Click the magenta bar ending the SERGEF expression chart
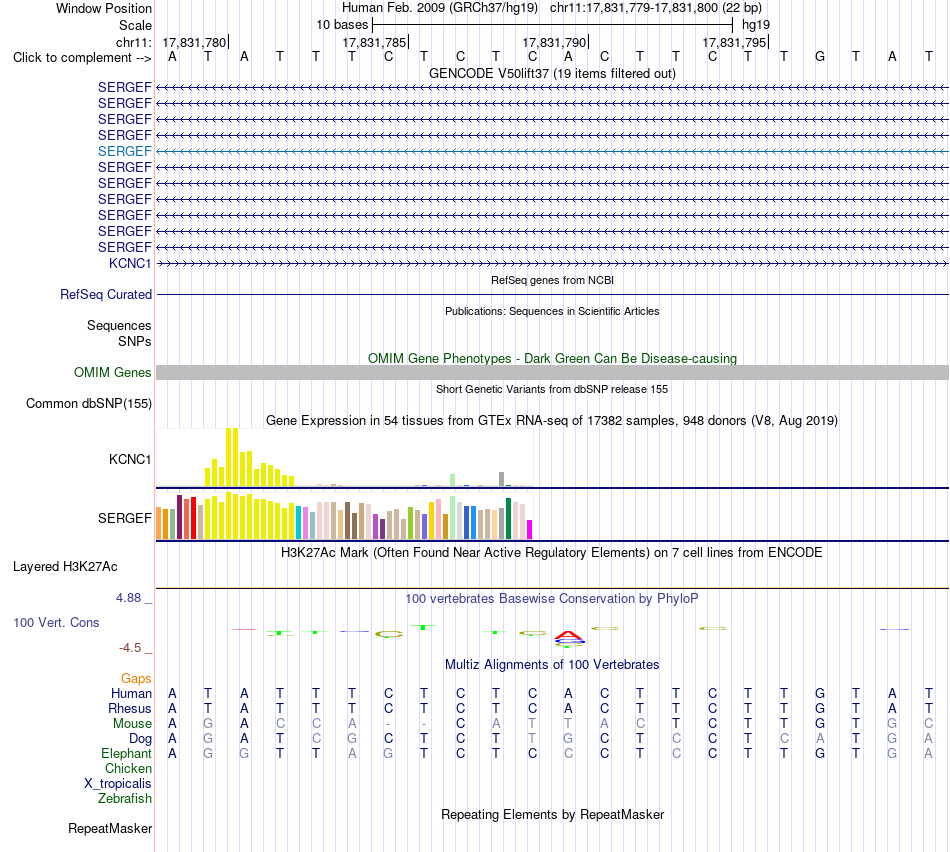This screenshot has height=852, width=950. 530,530
